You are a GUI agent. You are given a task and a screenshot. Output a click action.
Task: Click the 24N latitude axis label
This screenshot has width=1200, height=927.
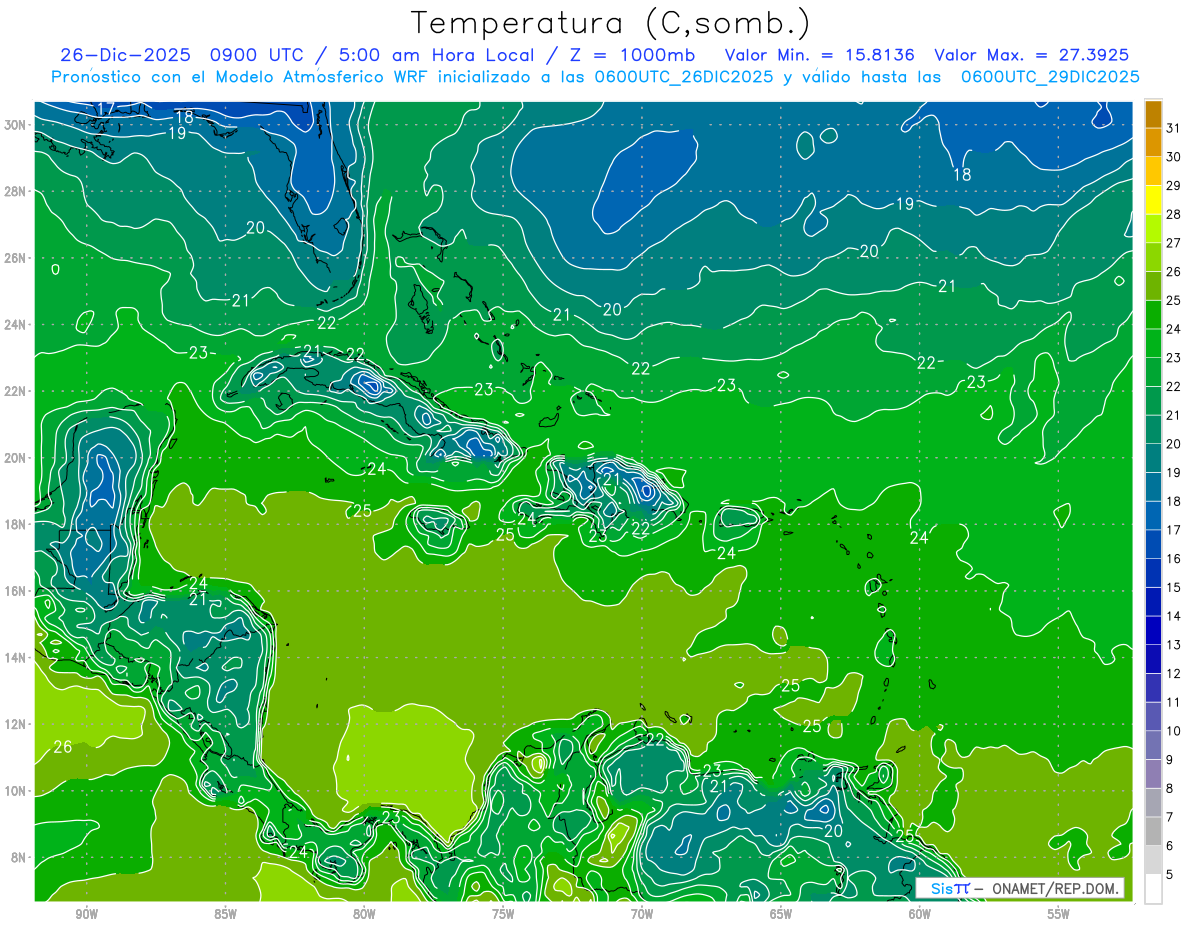[x=17, y=325]
